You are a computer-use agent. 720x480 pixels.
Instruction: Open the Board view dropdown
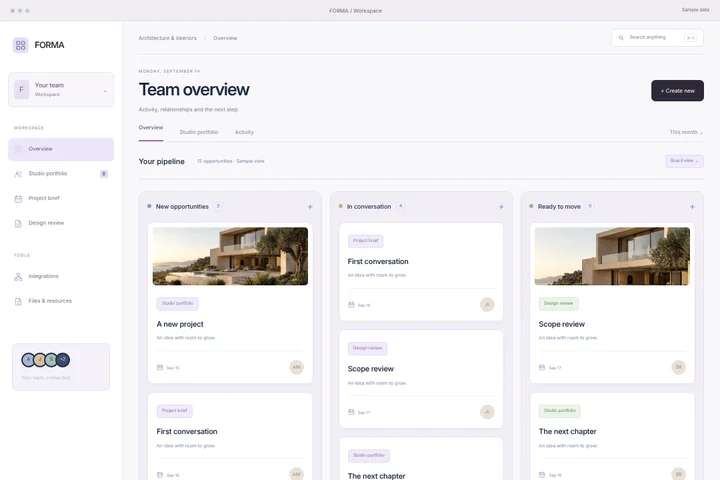click(x=684, y=161)
